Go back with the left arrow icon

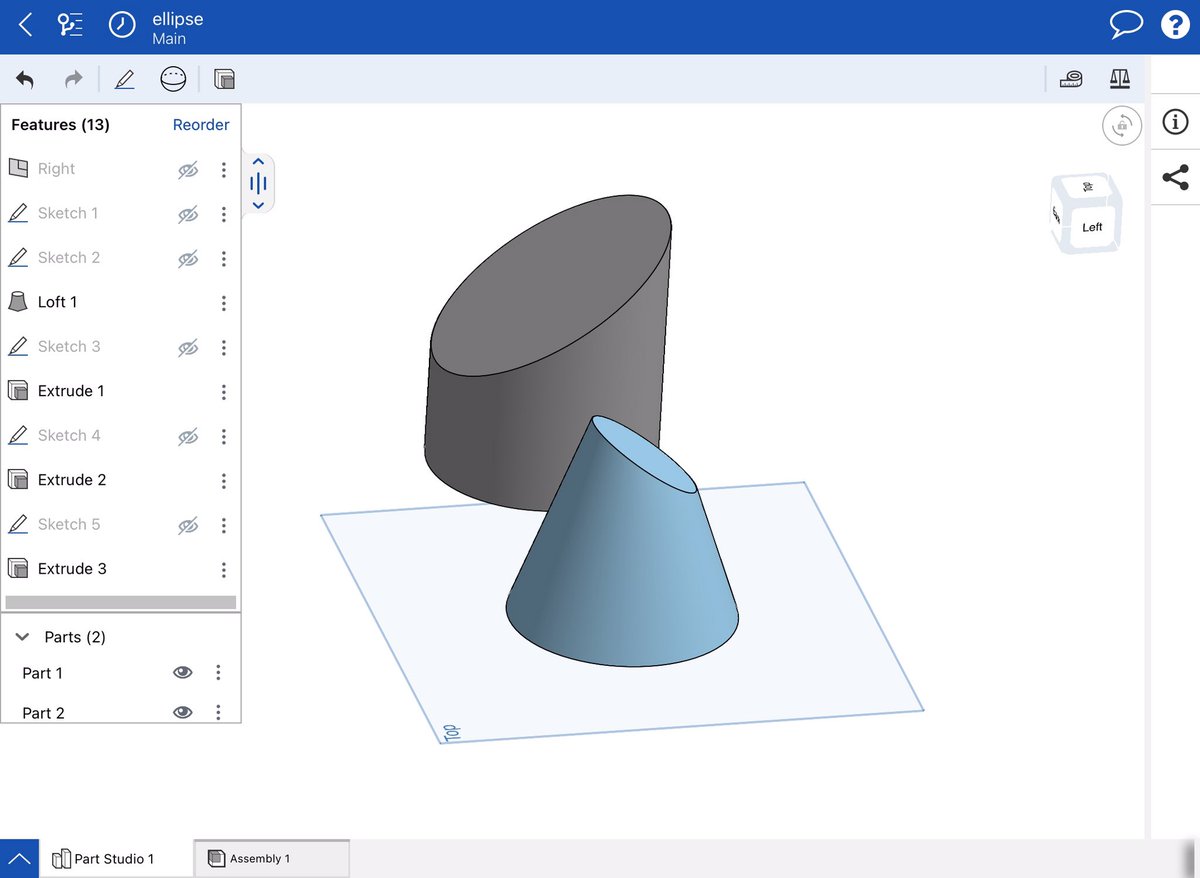pos(26,25)
